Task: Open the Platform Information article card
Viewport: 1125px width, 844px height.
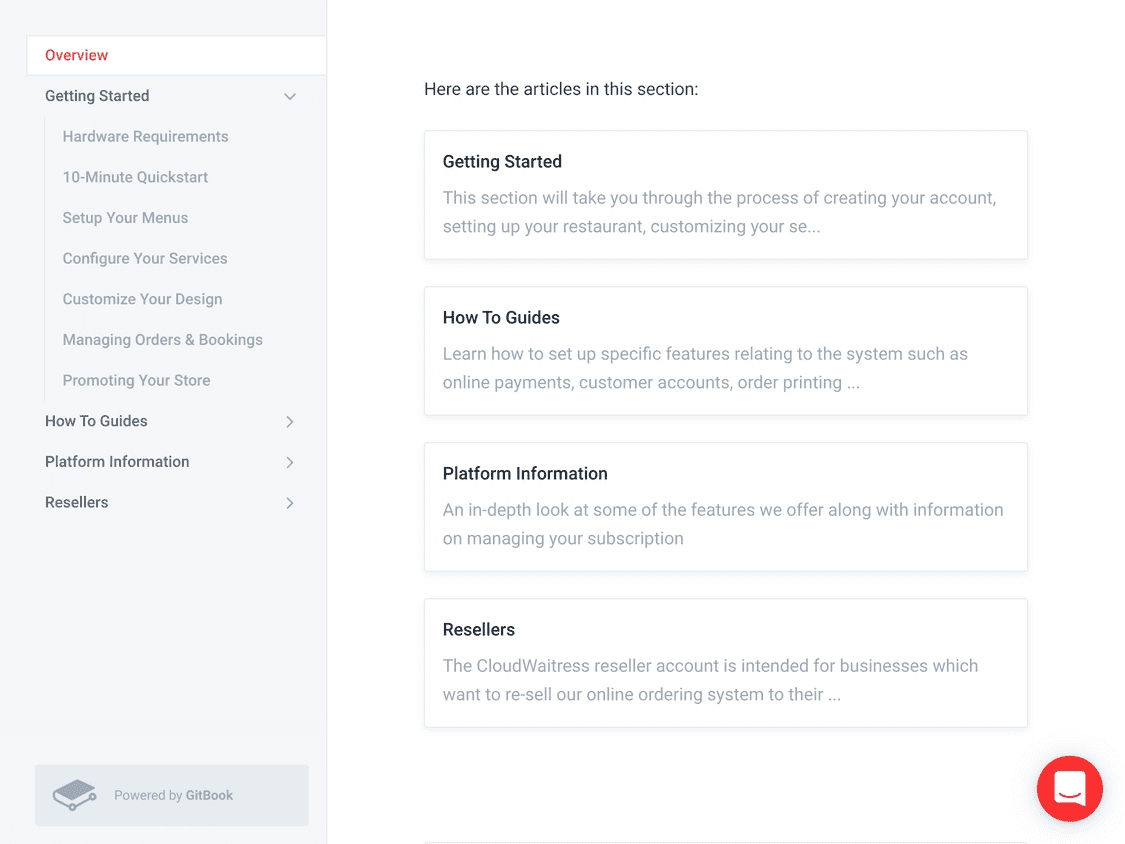Action: pos(725,507)
